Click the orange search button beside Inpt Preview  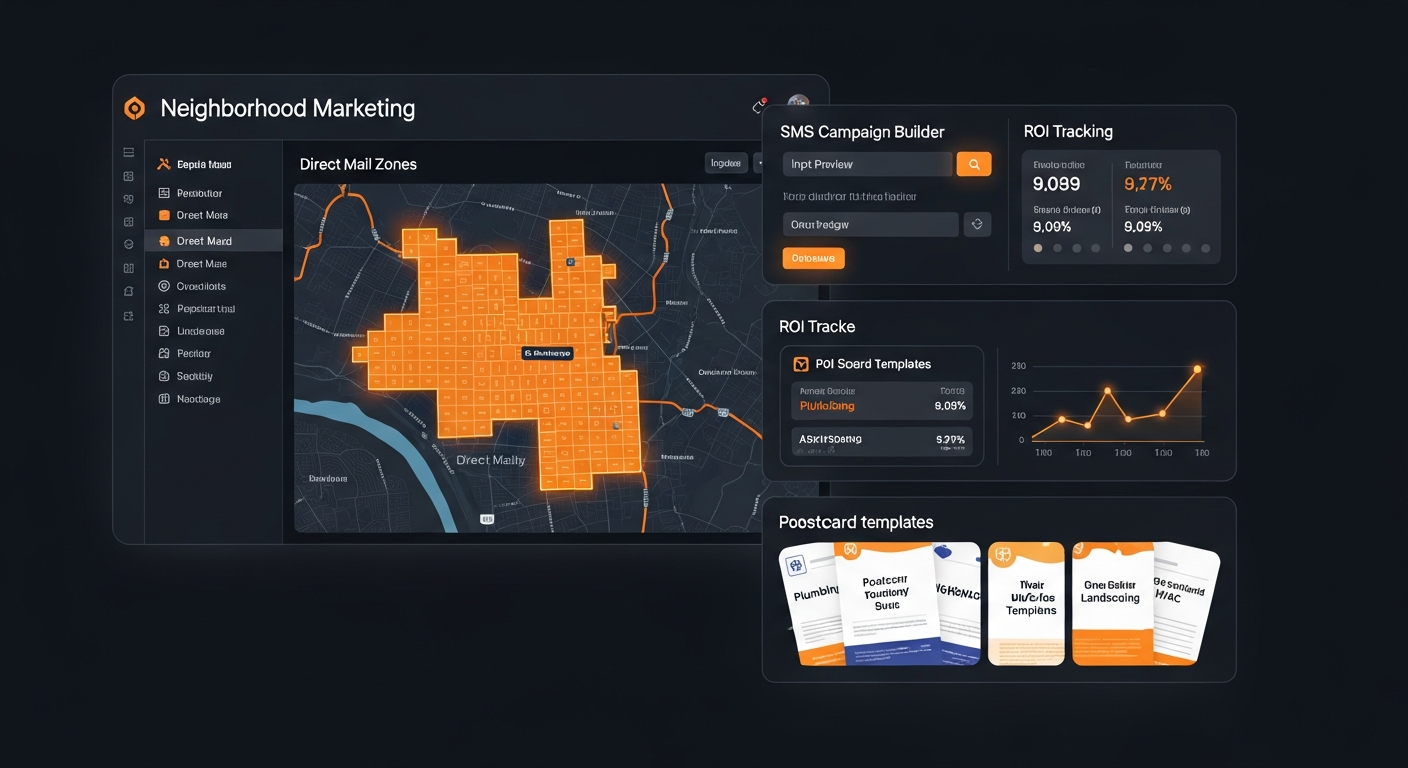coord(973,164)
